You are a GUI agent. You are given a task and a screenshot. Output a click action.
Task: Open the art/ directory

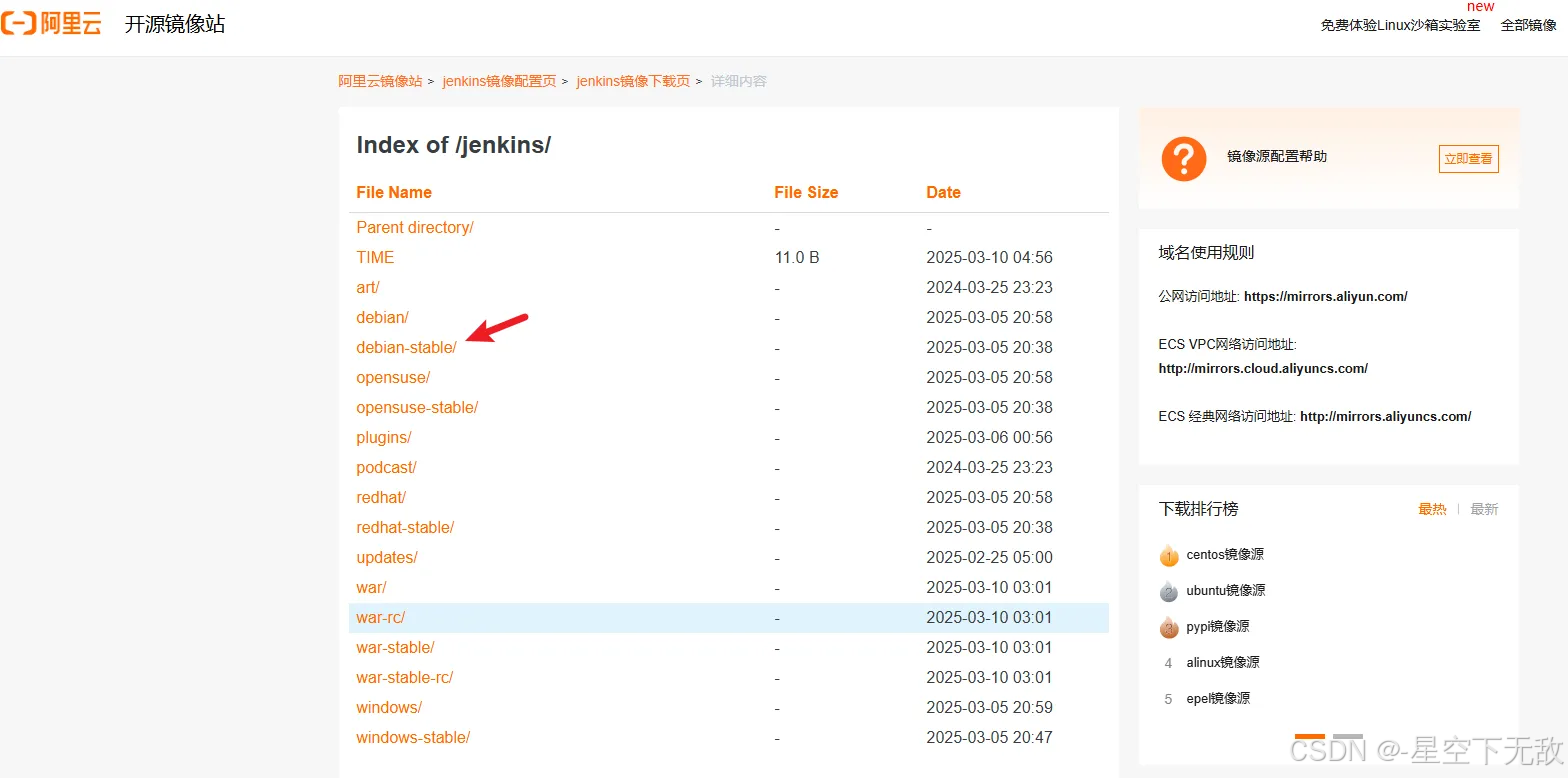pyautogui.click(x=368, y=287)
